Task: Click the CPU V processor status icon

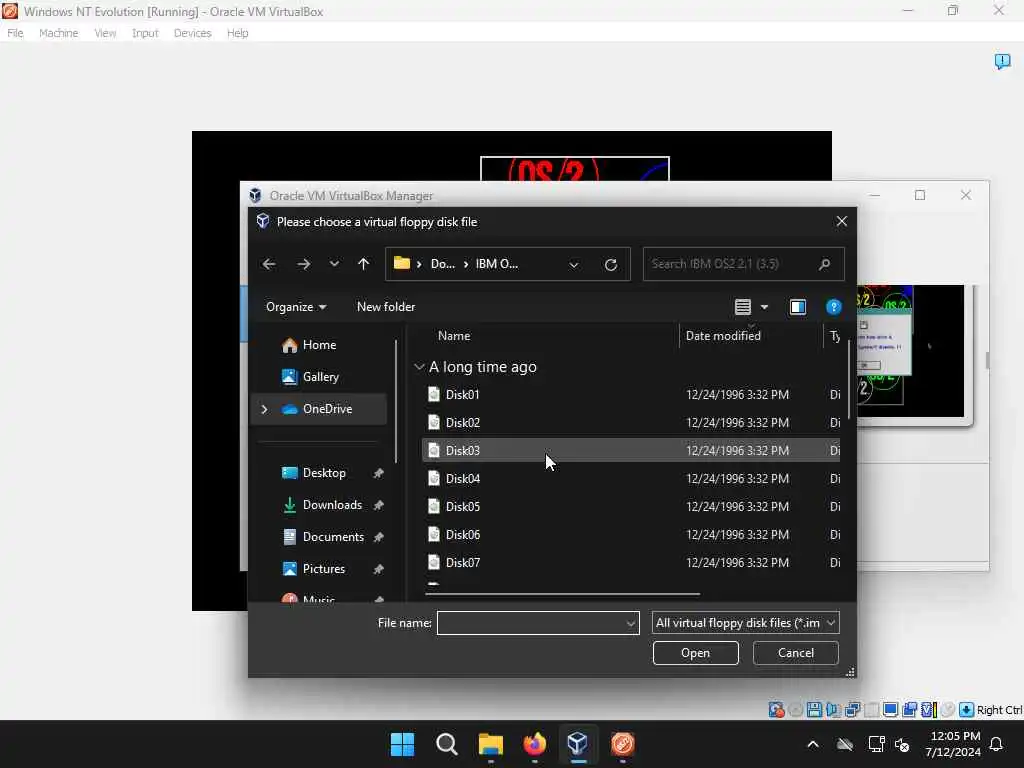Action: click(928, 710)
